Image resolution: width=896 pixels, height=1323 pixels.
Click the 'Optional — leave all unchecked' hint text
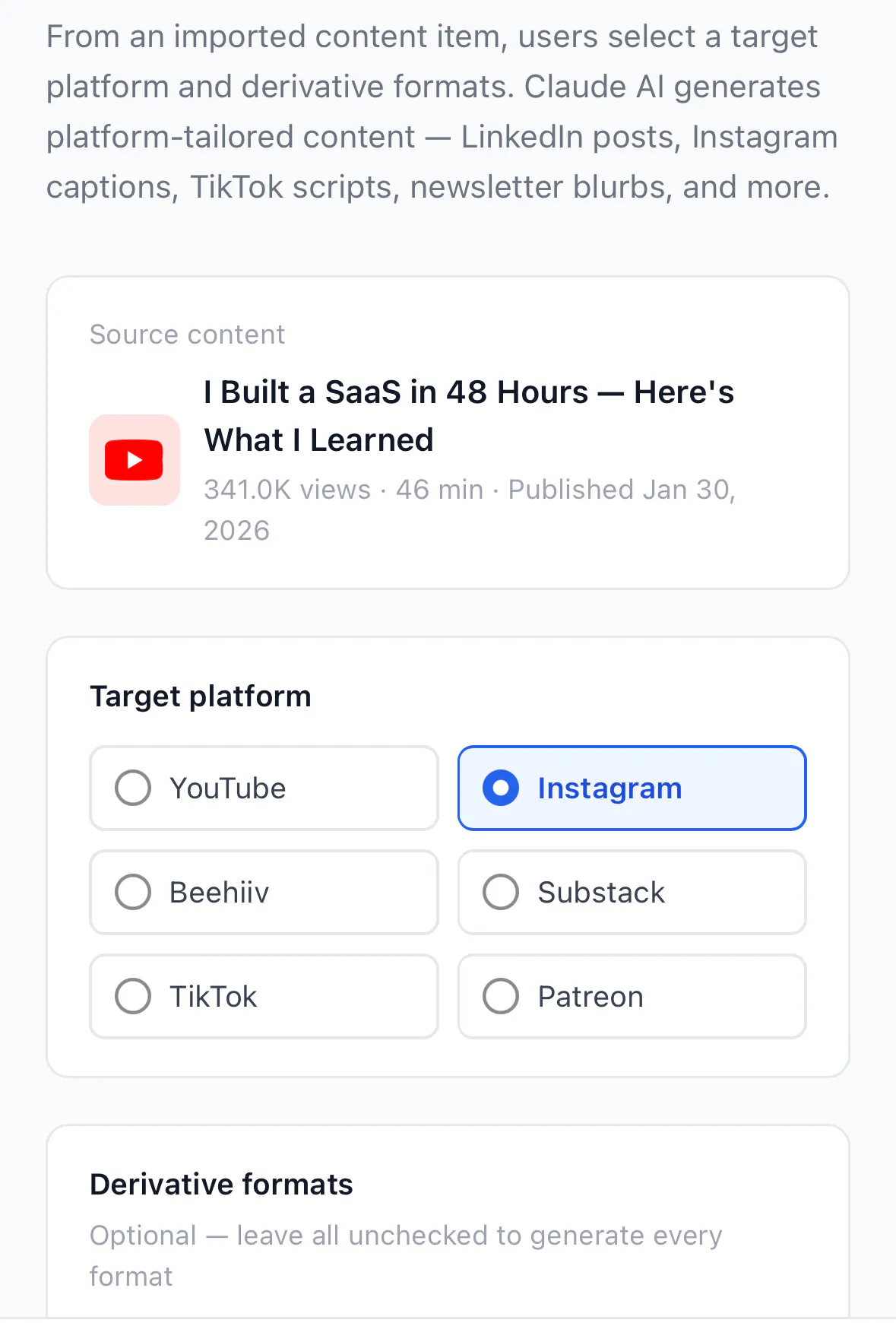[406, 1256]
